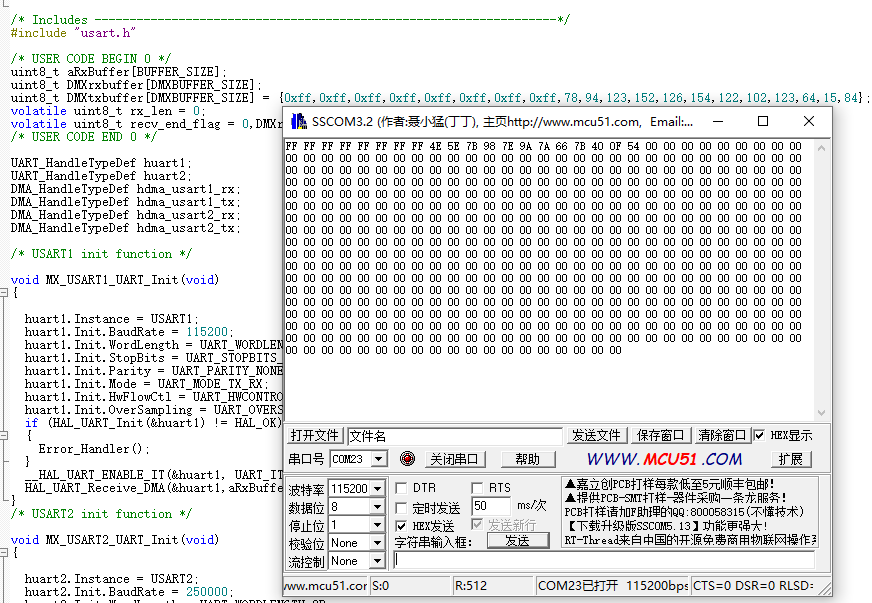This screenshot has height=603, width=872.
Task: Click the 115200 BaudRate value in code
Action: click(x=207, y=332)
